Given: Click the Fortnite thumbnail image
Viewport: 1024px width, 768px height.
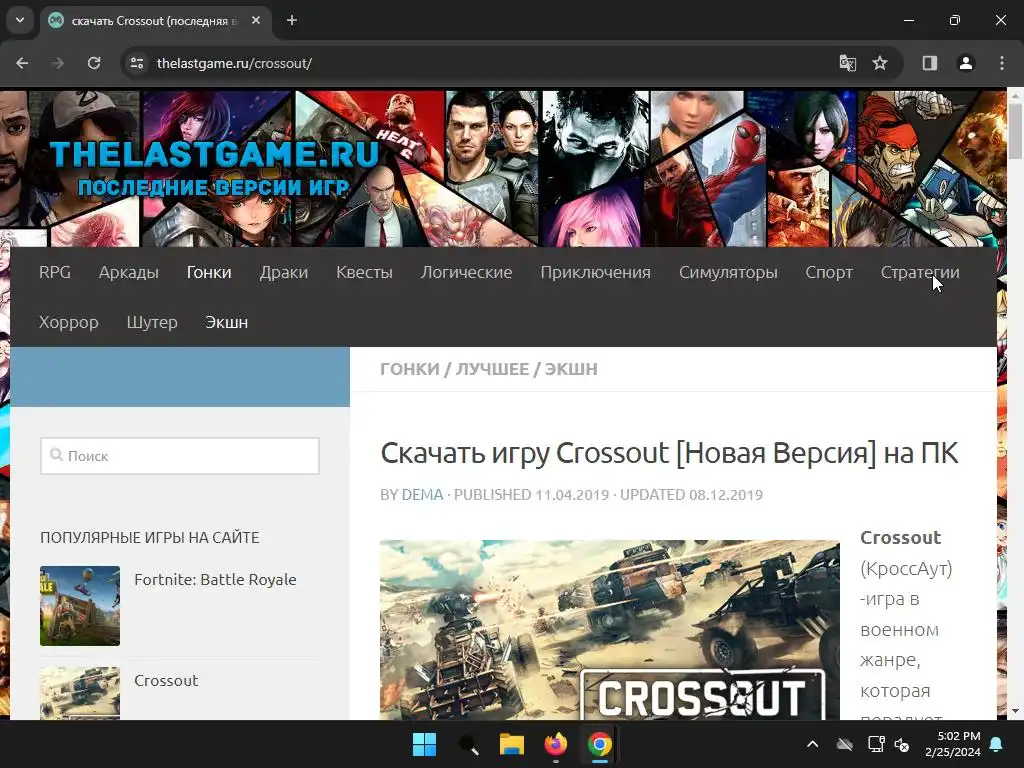Looking at the screenshot, I should [x=80, y=605].
